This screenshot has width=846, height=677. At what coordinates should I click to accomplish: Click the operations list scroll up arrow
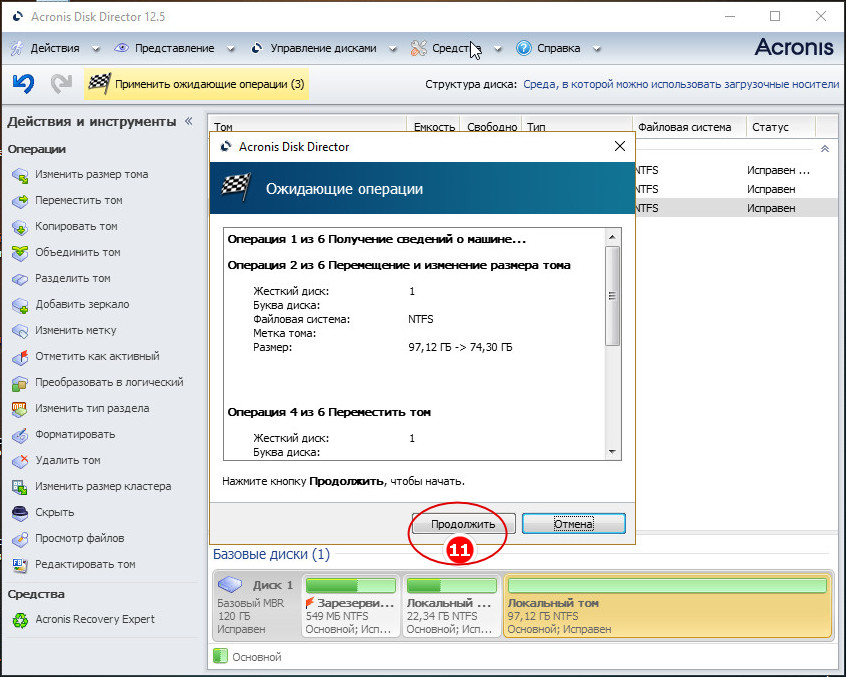tap(612, 237)
